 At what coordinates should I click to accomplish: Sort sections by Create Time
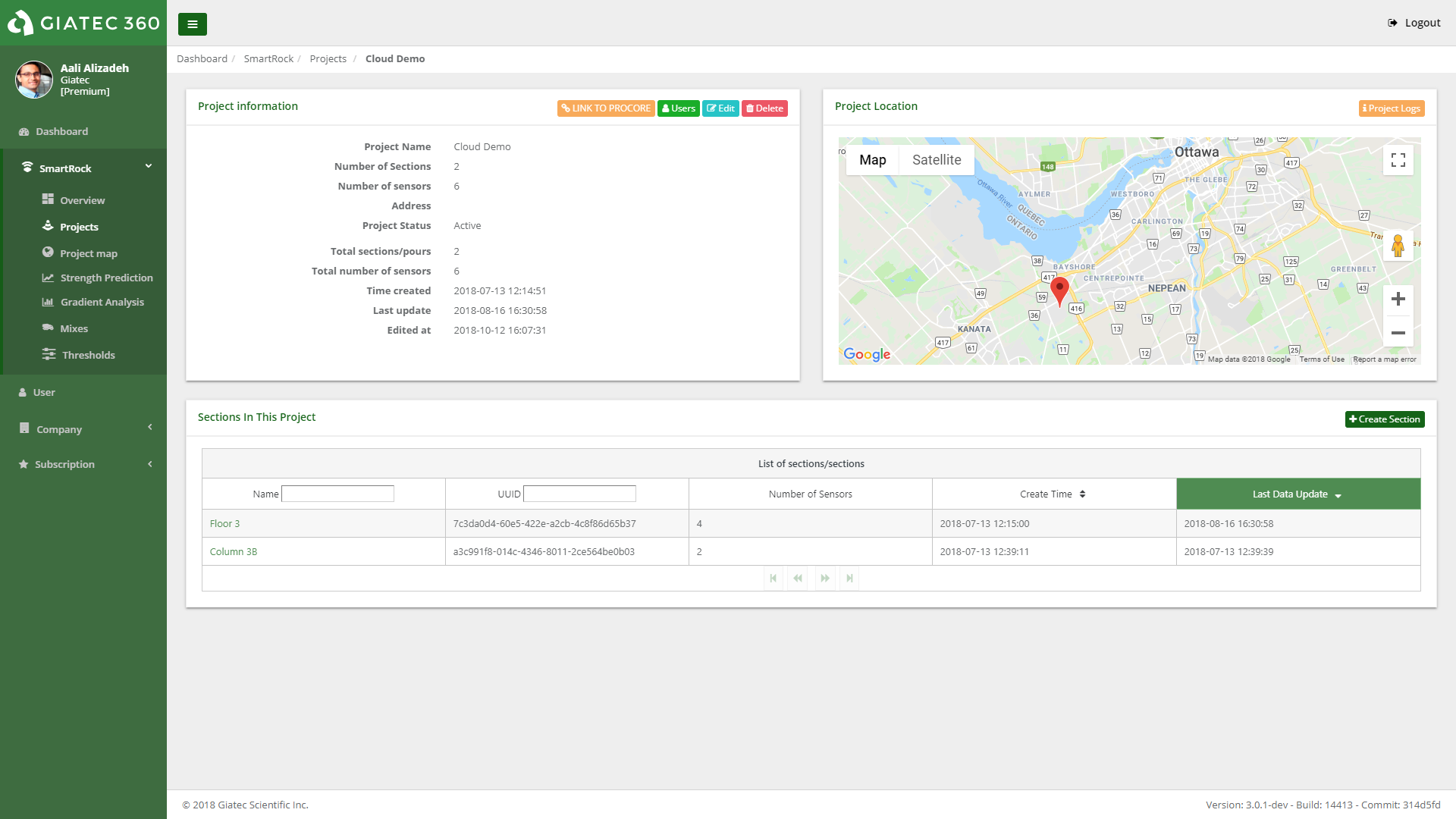point(1053,494)
